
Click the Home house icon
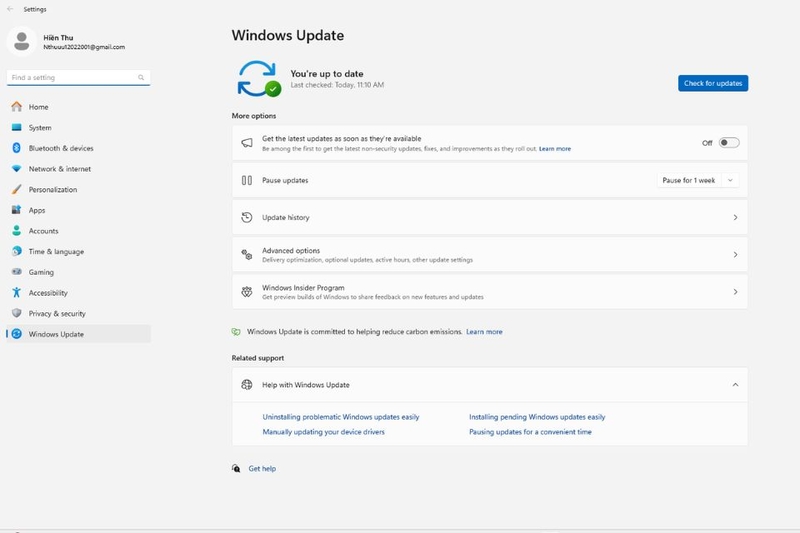[x=17, y=107]
